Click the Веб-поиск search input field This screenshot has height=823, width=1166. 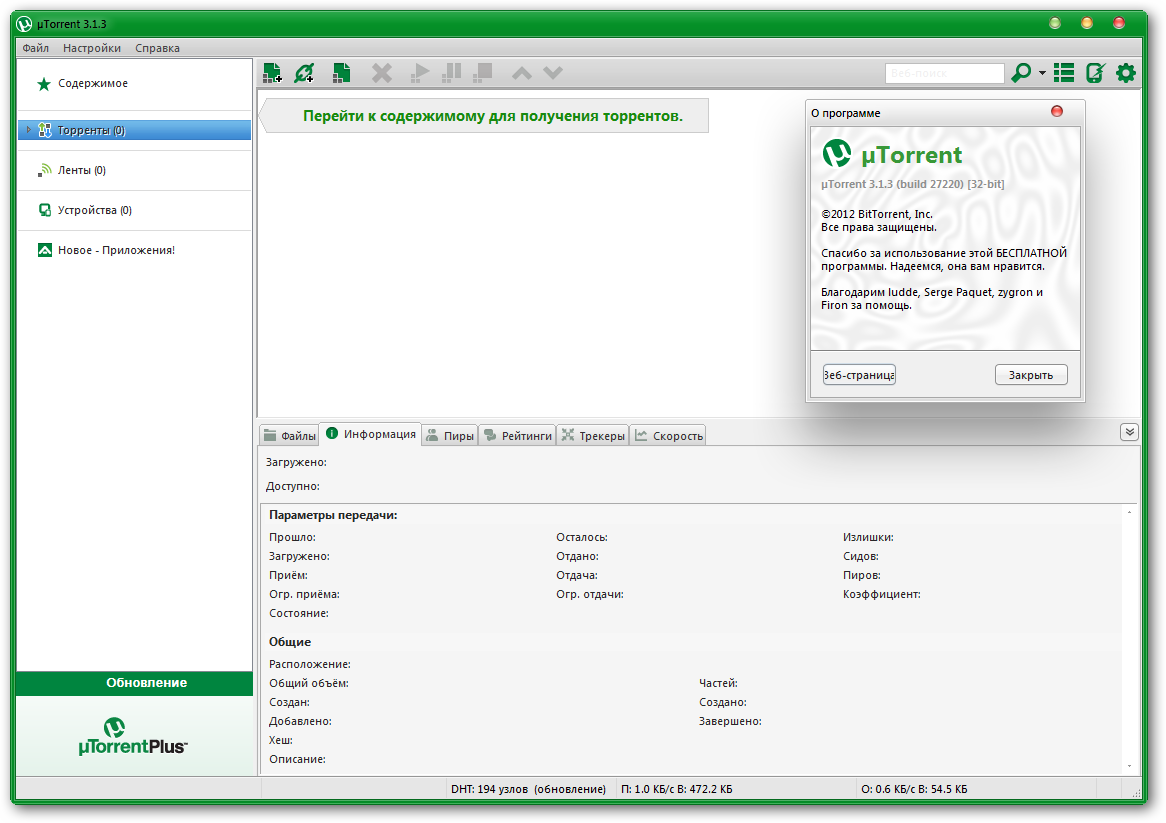pos(944,74)
